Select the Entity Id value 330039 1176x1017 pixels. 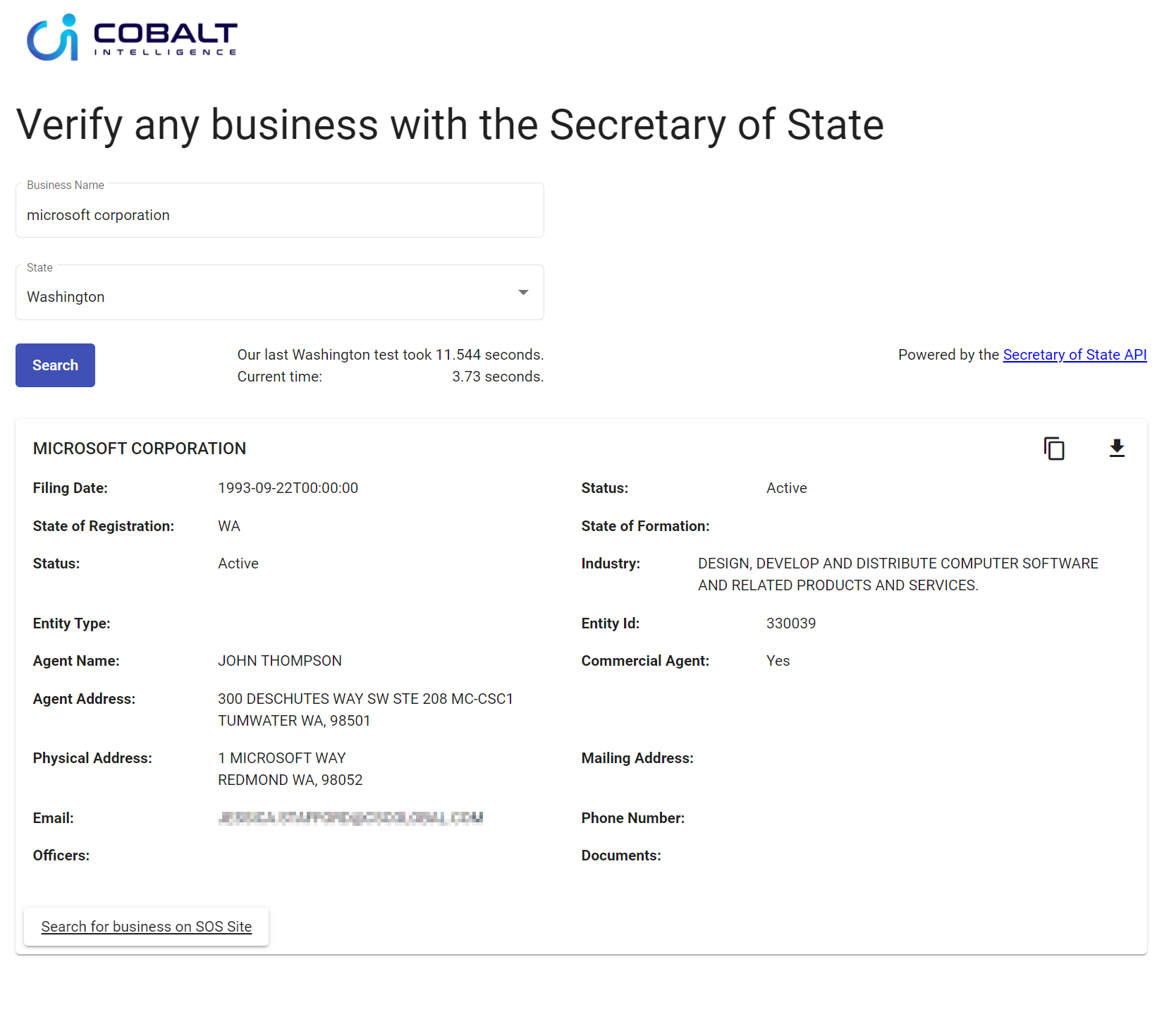(790, 623)
